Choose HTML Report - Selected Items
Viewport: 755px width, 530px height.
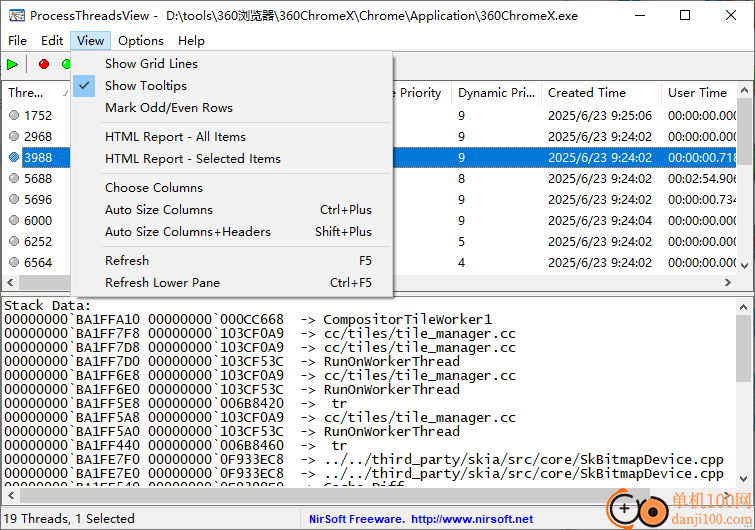(x=232, y=159)
